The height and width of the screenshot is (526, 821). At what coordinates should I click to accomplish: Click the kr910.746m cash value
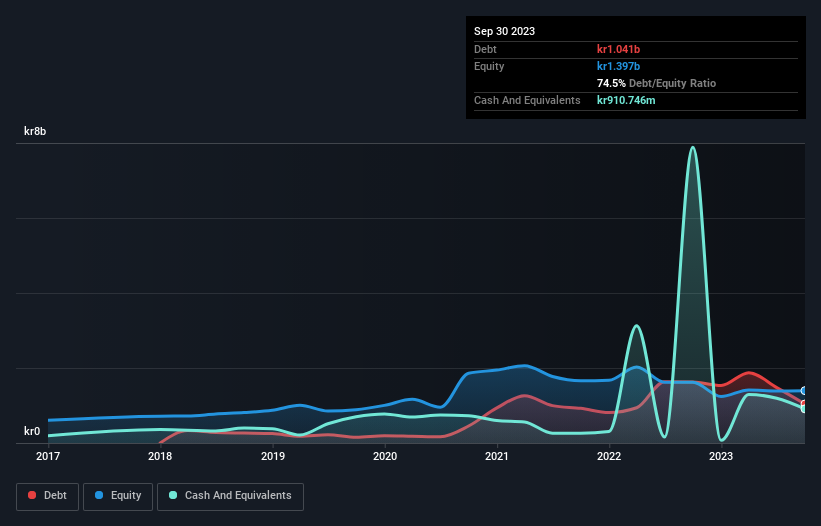[x=626, y=100]
